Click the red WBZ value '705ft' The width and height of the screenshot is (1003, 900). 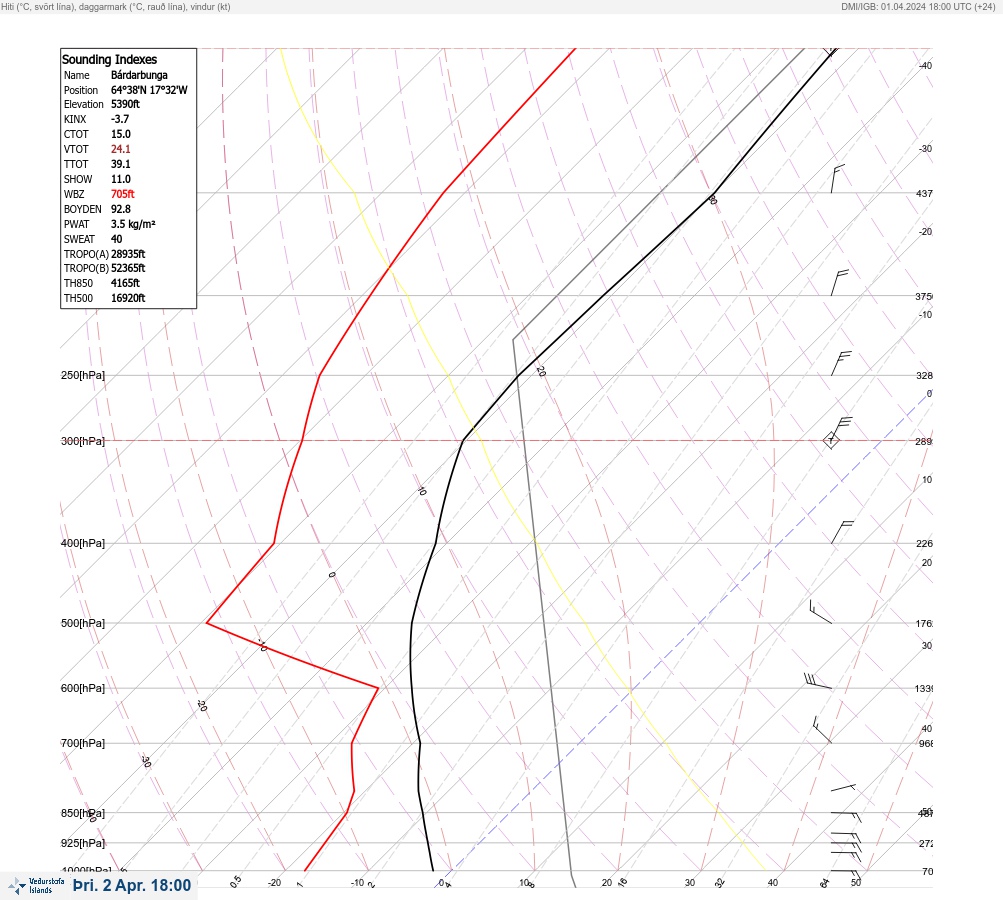[123, 194]
